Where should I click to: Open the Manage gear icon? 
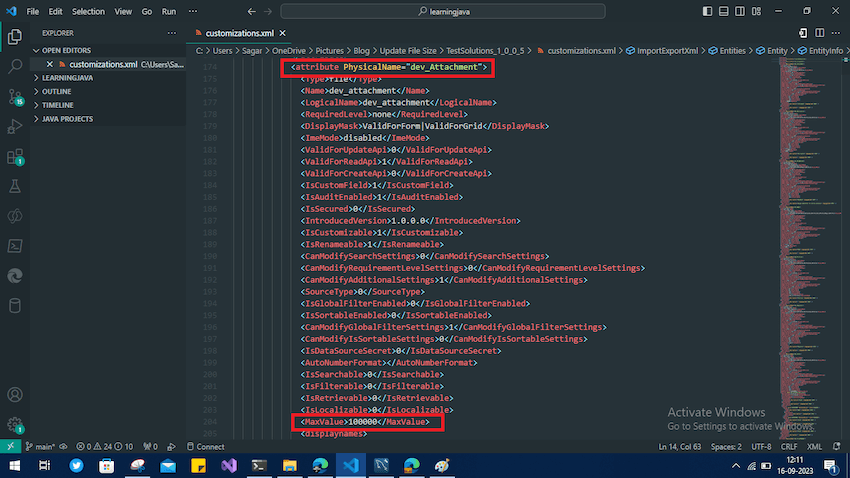pos(15,424)
